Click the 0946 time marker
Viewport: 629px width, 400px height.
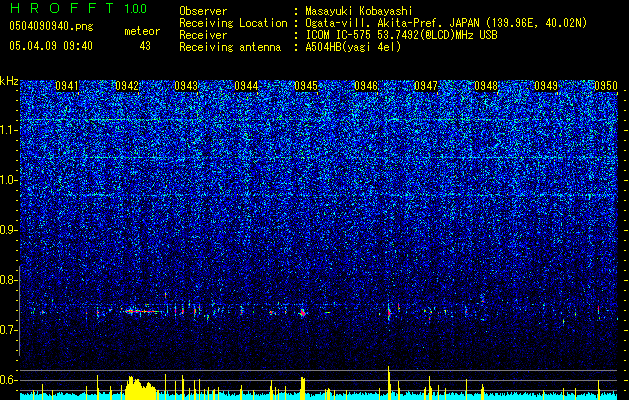click(366, 86)
